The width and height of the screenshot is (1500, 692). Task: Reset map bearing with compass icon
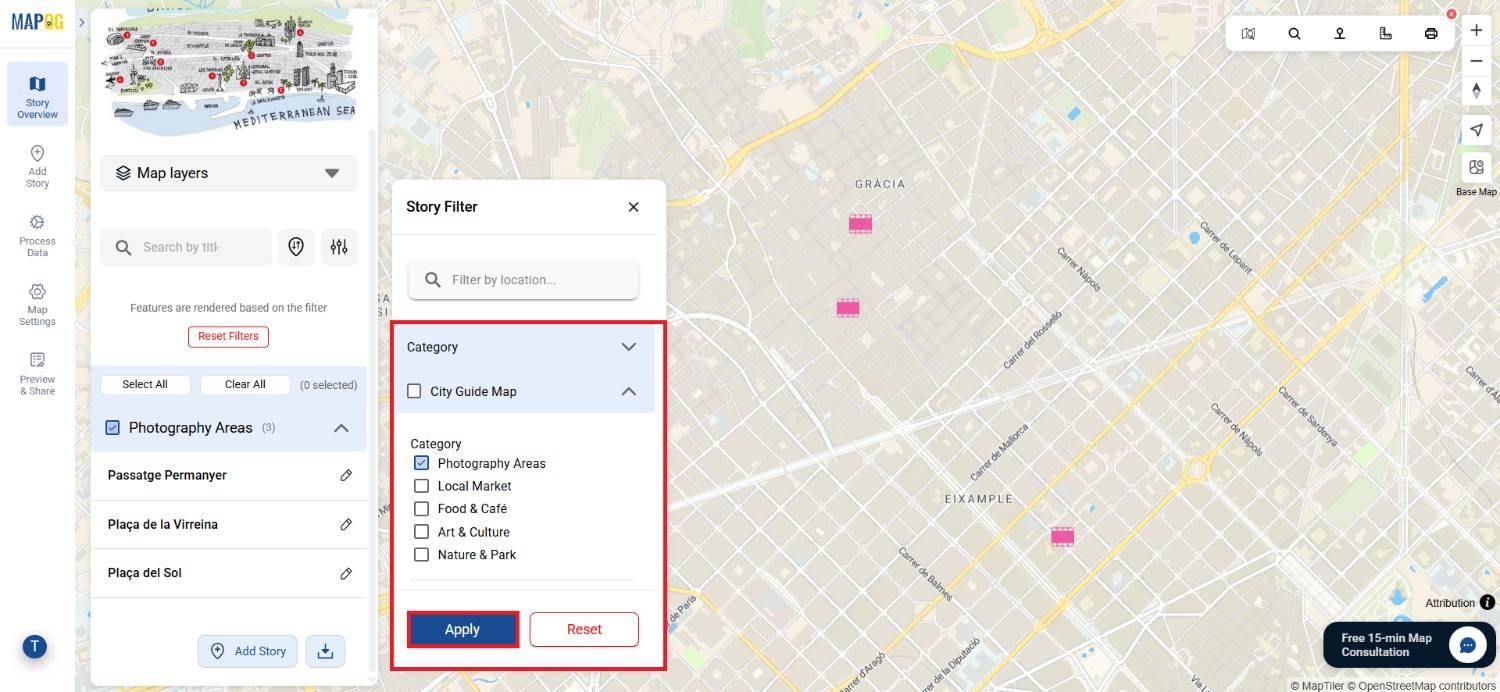(x=1476, y=91)
